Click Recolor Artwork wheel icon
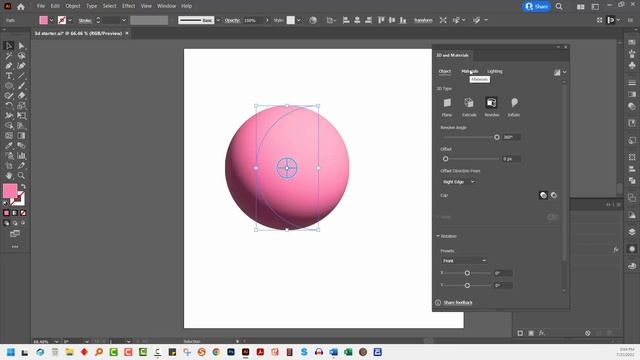 [313, 20]
